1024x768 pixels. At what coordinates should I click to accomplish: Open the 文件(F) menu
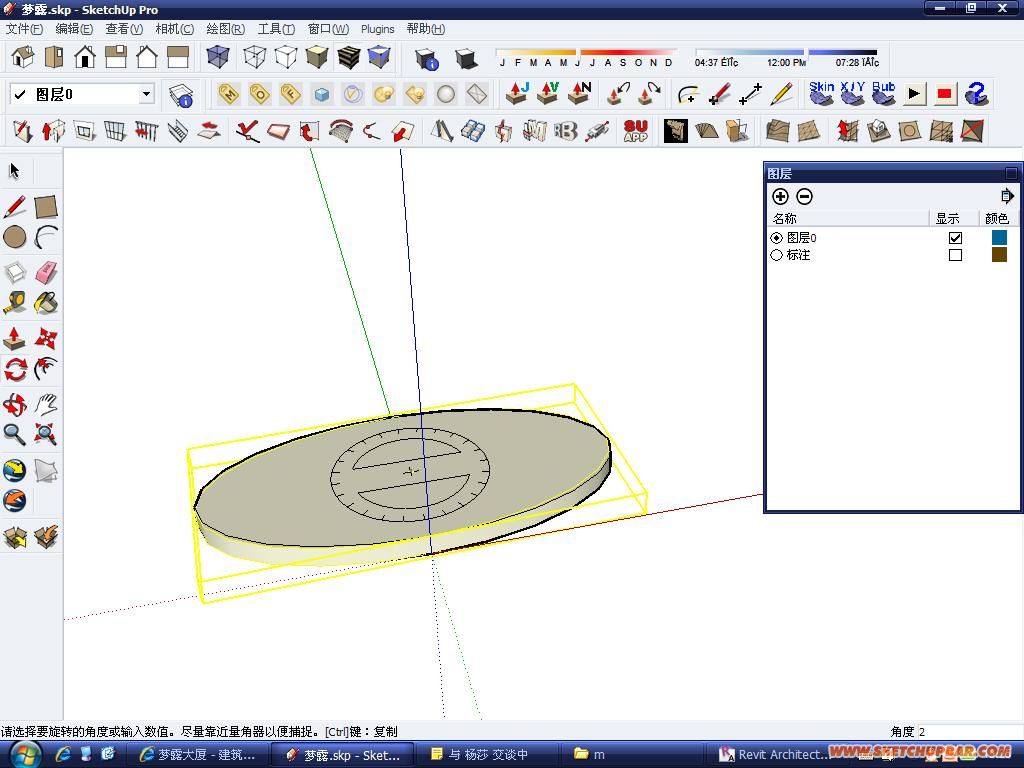point(24,29)
